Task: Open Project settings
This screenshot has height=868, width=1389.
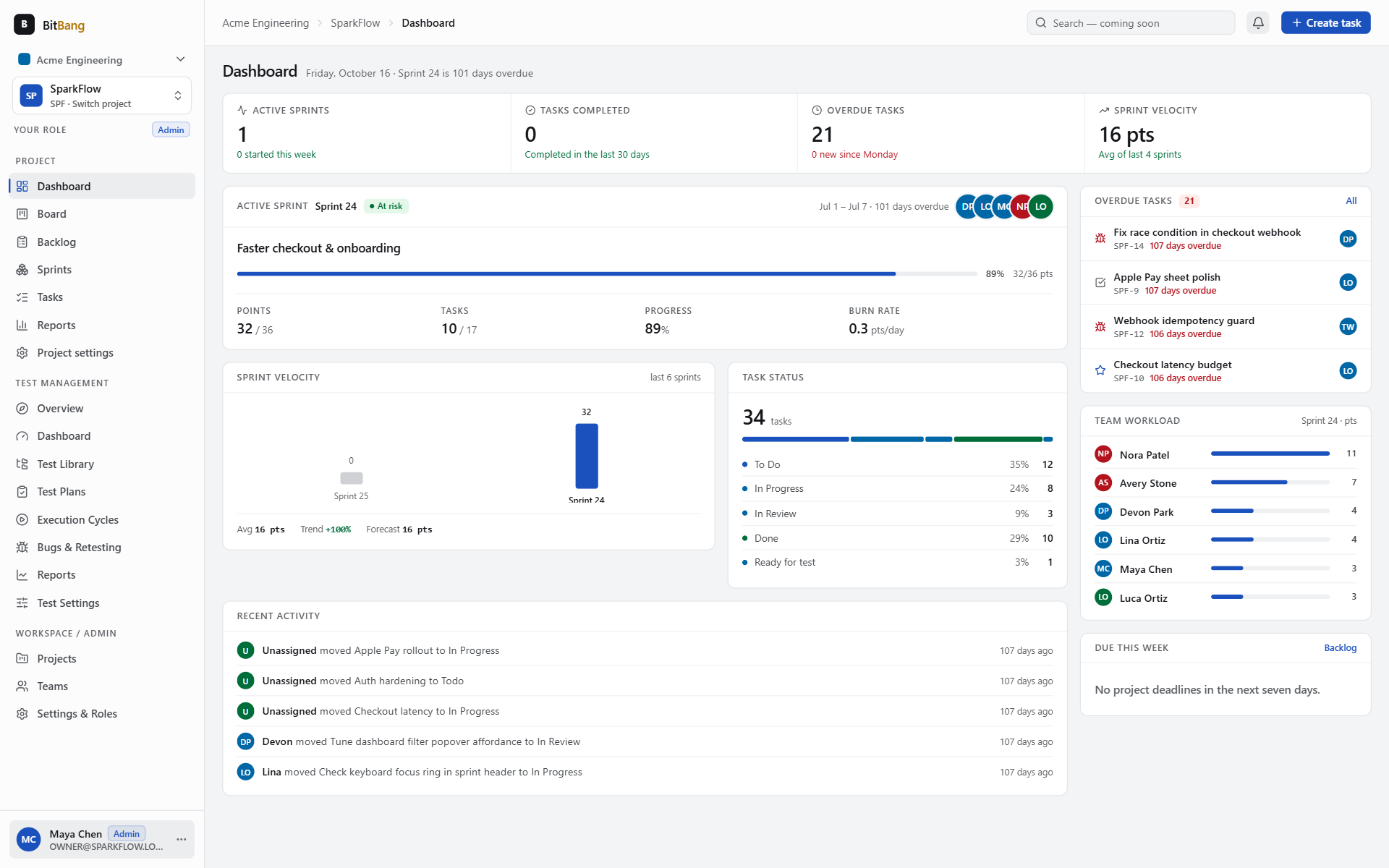Action: tap(102, 353)
